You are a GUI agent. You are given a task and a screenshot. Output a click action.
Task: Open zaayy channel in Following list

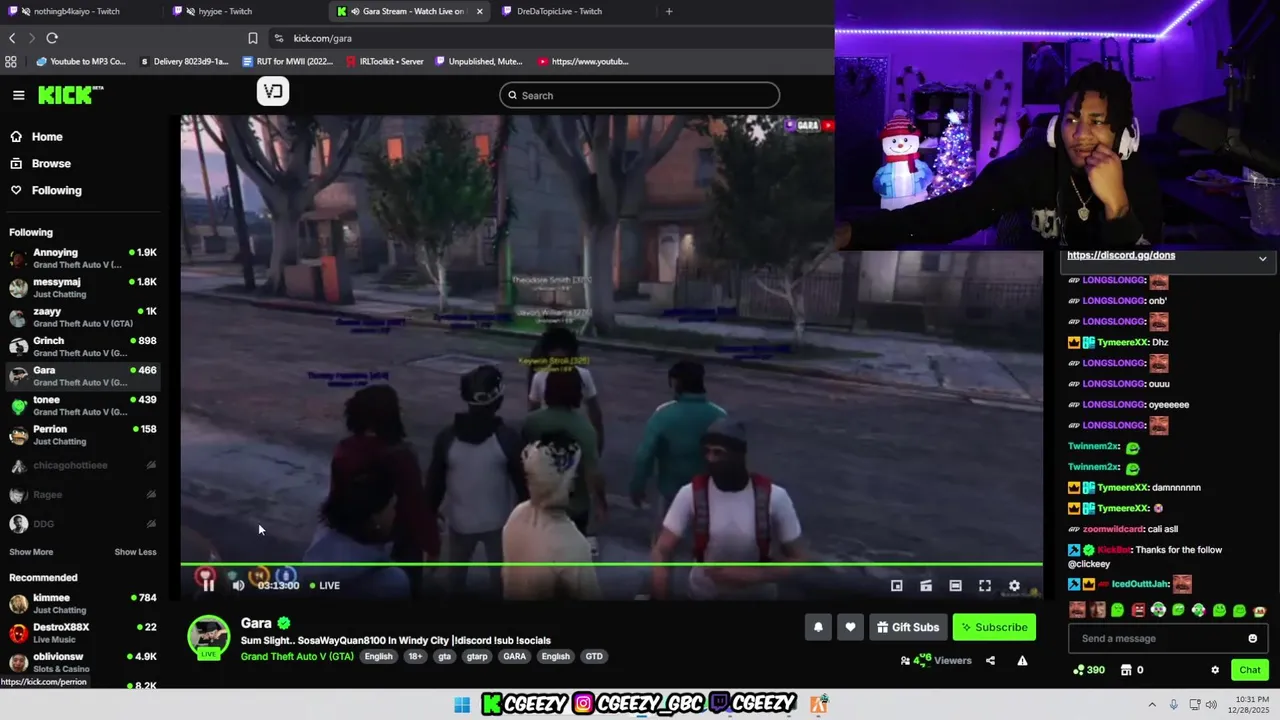(x=83, y=317)
